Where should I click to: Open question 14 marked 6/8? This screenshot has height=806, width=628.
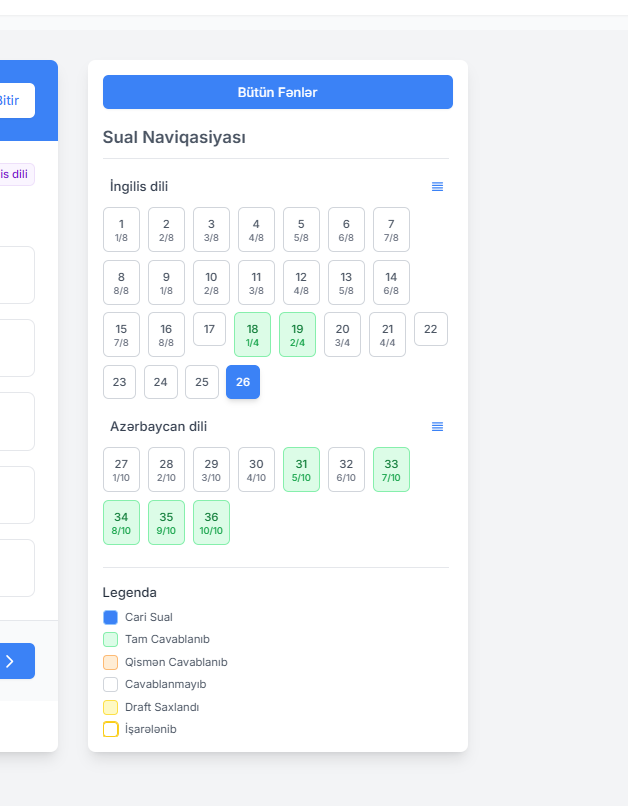tap(391, 282)
